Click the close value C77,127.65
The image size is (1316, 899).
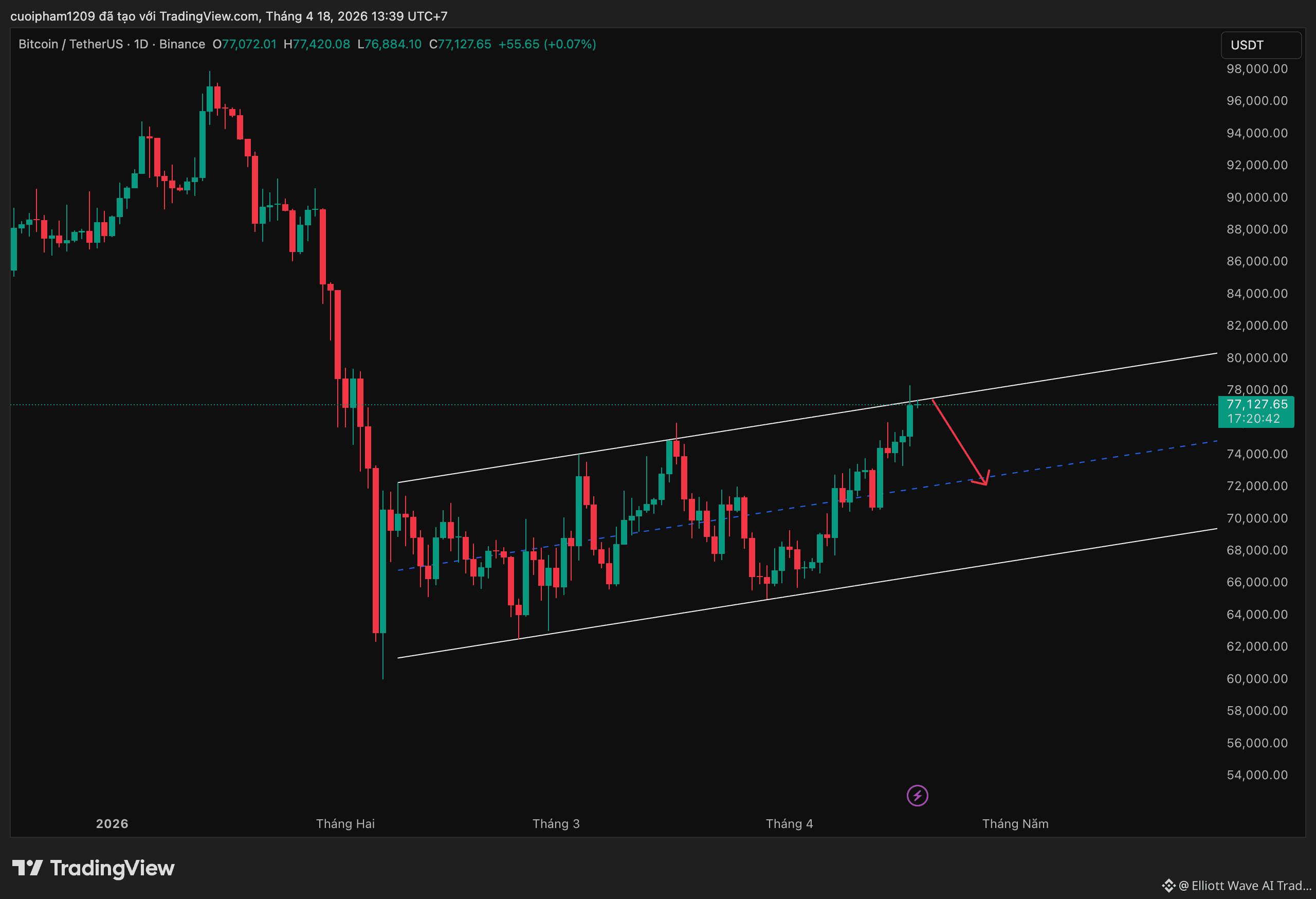pyautogui.click(x=460, y=44)
